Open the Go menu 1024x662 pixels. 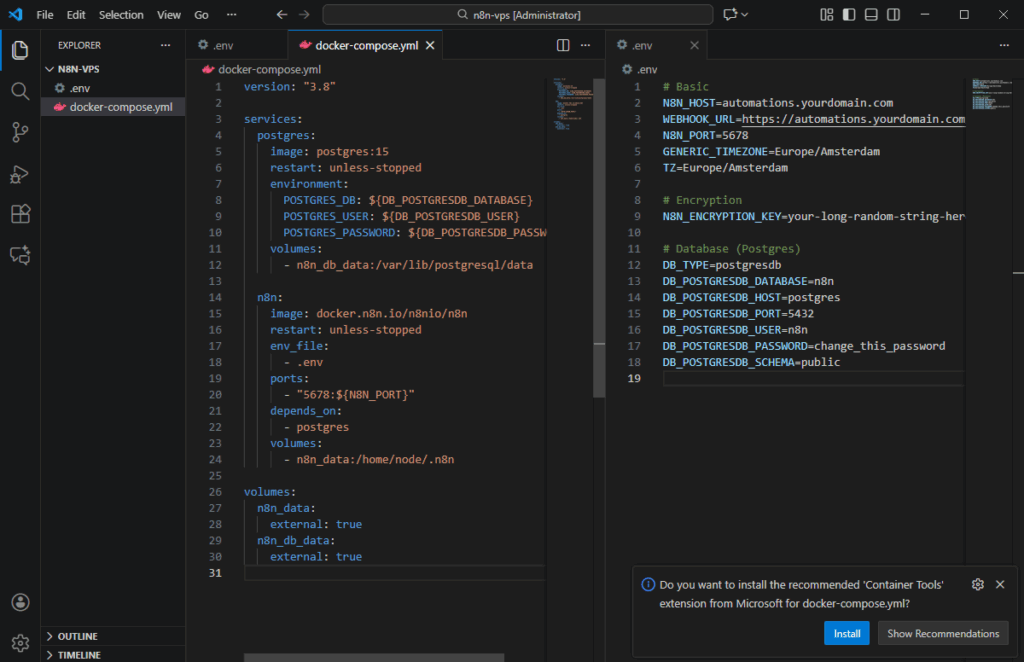[x=200, y=14]
